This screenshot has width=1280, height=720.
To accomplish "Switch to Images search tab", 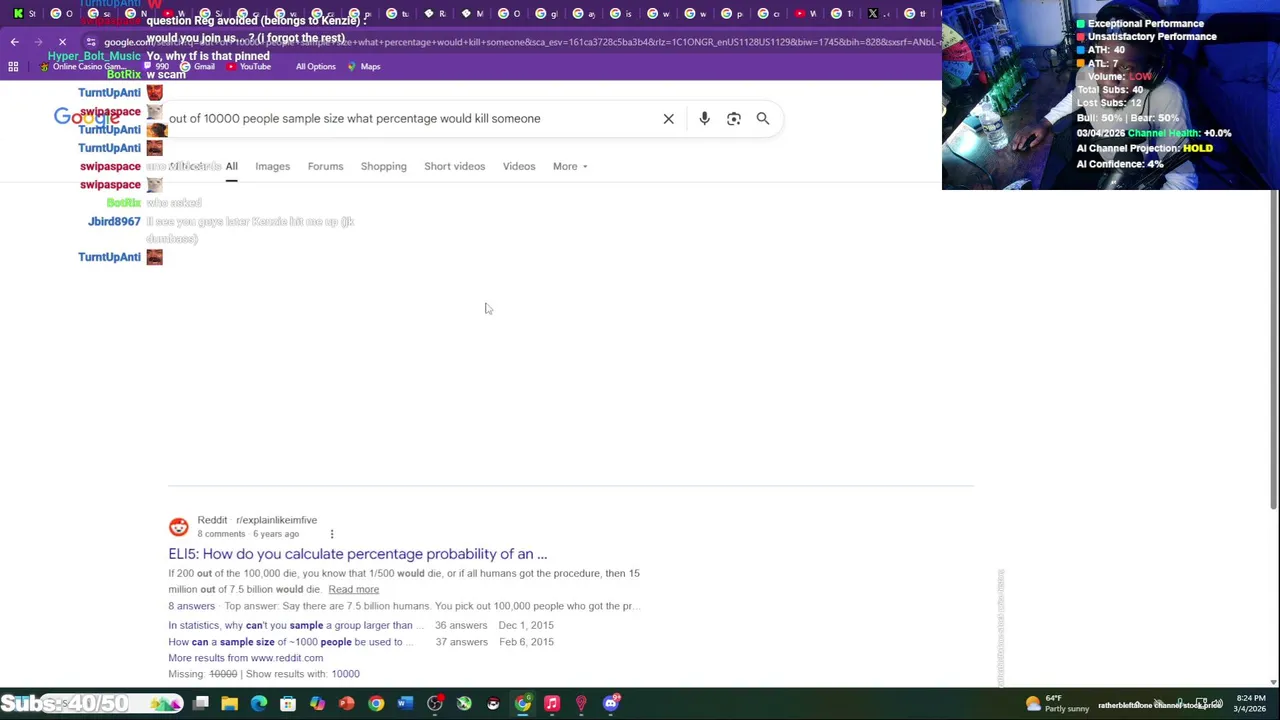I will 272,167.
